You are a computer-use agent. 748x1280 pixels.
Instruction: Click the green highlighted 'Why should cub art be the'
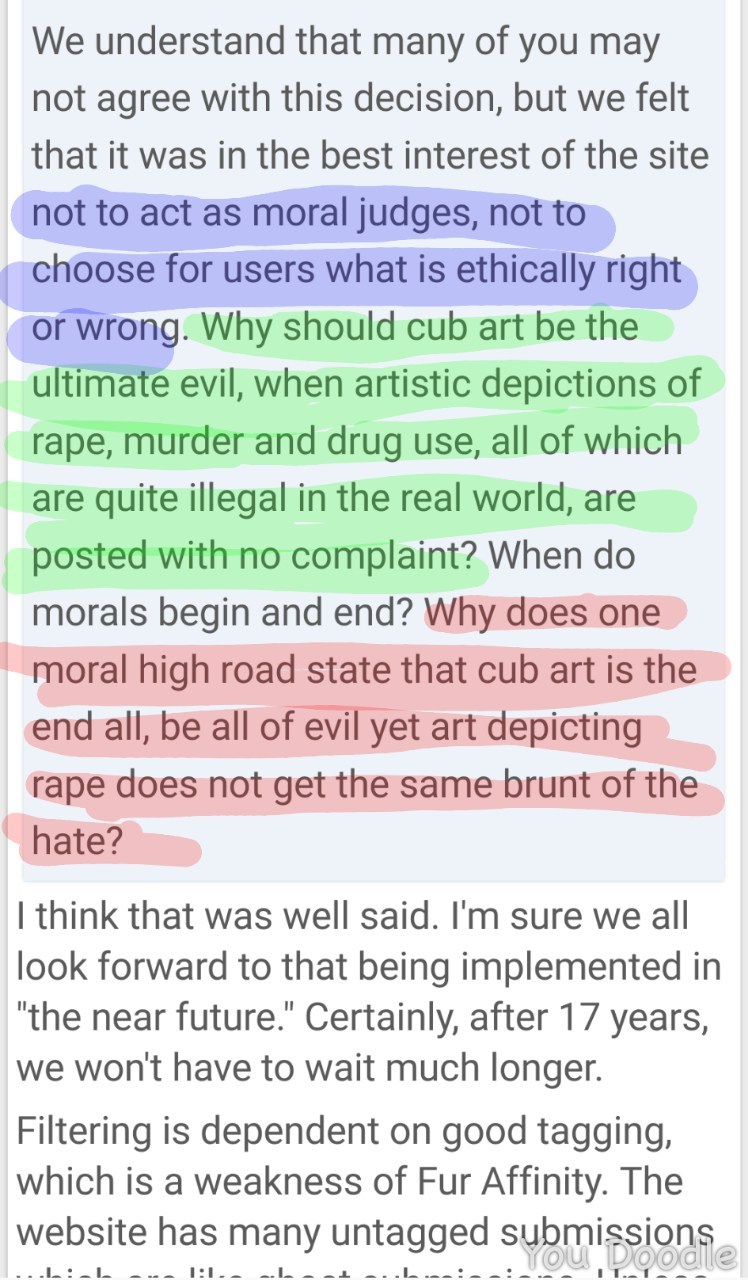click(x=417, y=327)
